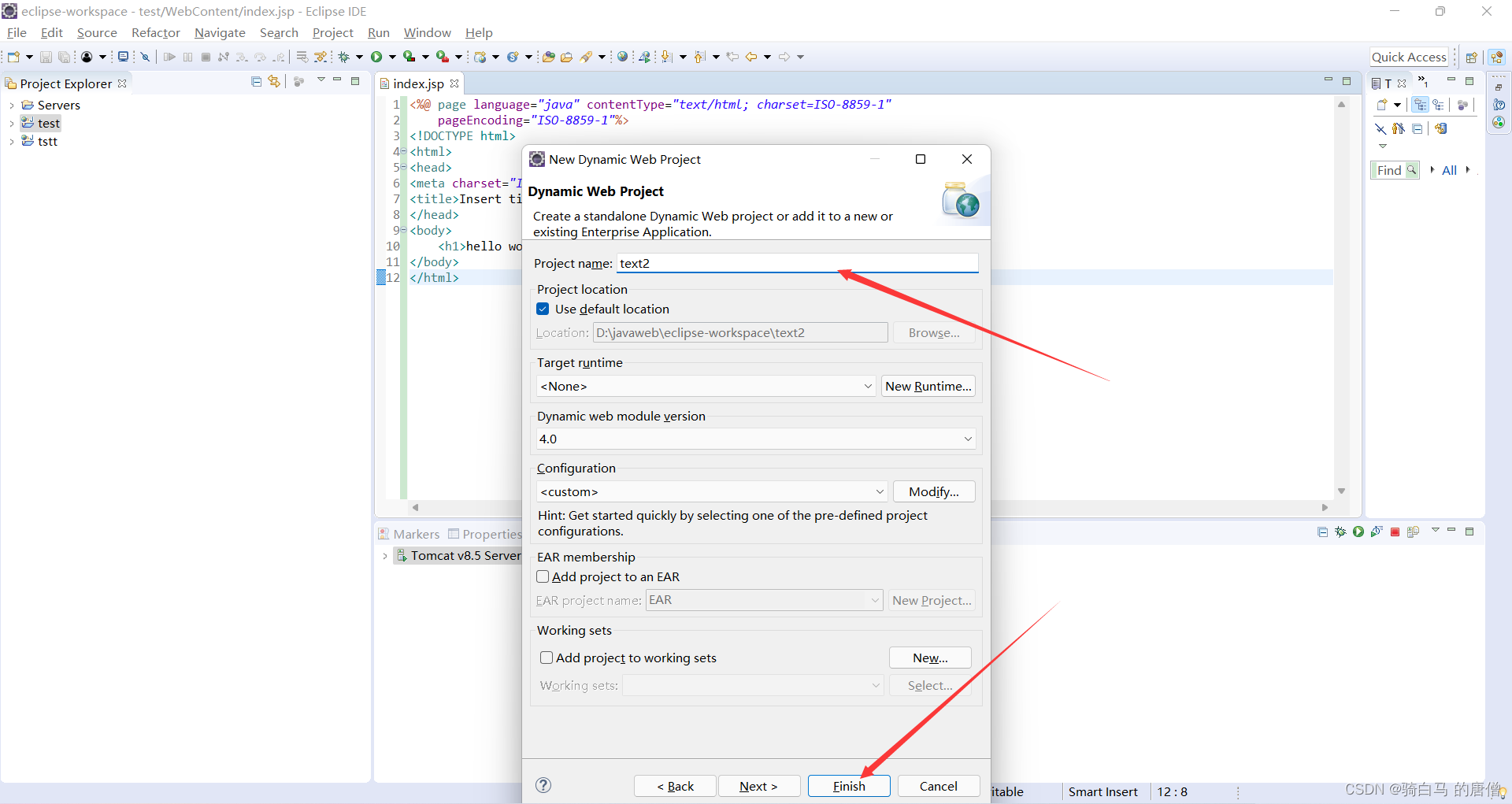
Task: Click Link with Editor in Project Explorer
Action: tap(274, 82)
